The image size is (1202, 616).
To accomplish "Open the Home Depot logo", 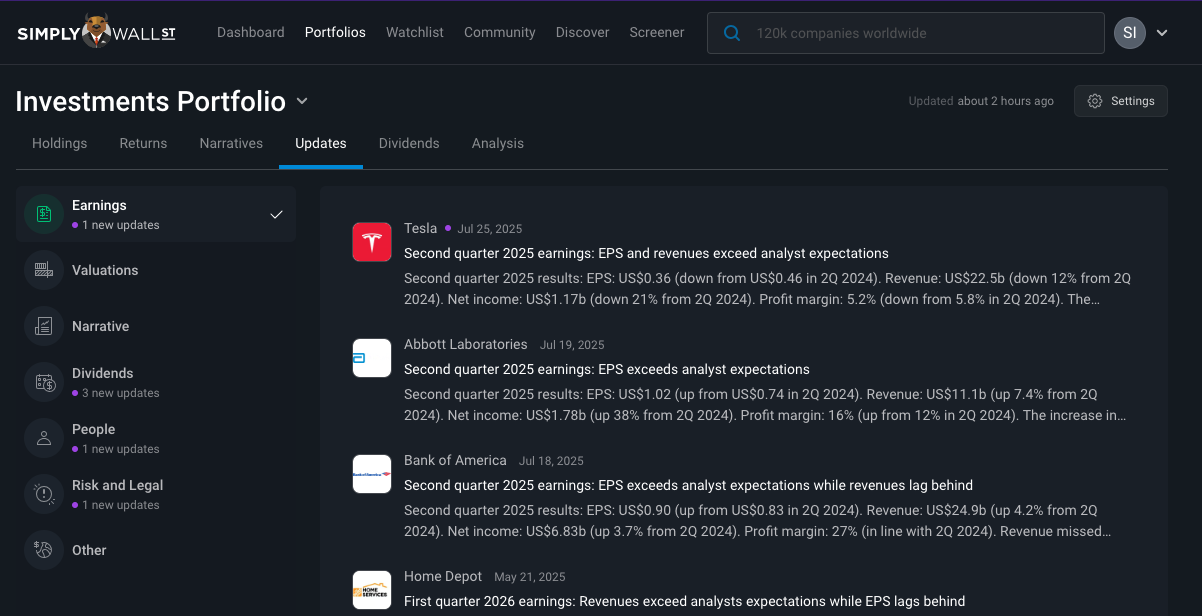I will point(372,590).
